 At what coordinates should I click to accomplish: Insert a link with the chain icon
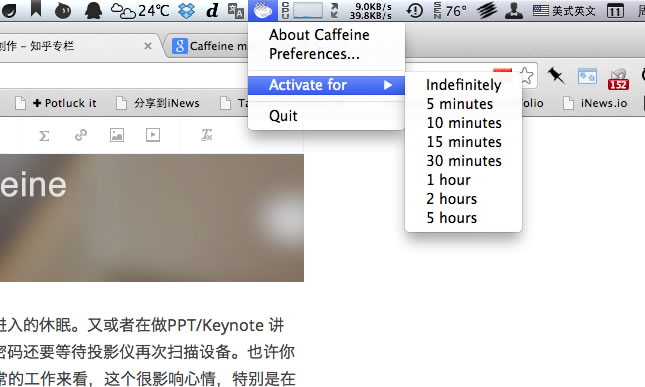click(81, 135)
